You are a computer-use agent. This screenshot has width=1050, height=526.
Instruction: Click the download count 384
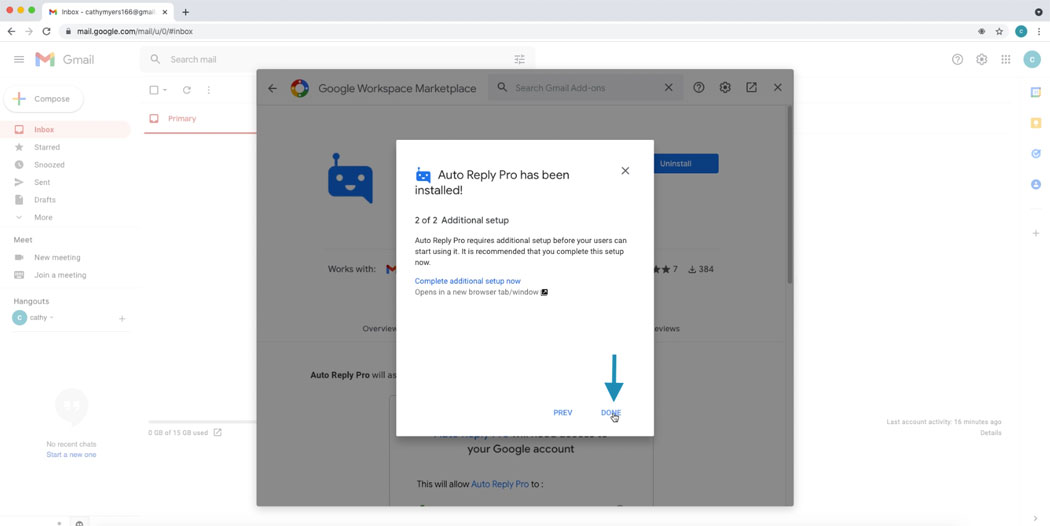[700, 269]
